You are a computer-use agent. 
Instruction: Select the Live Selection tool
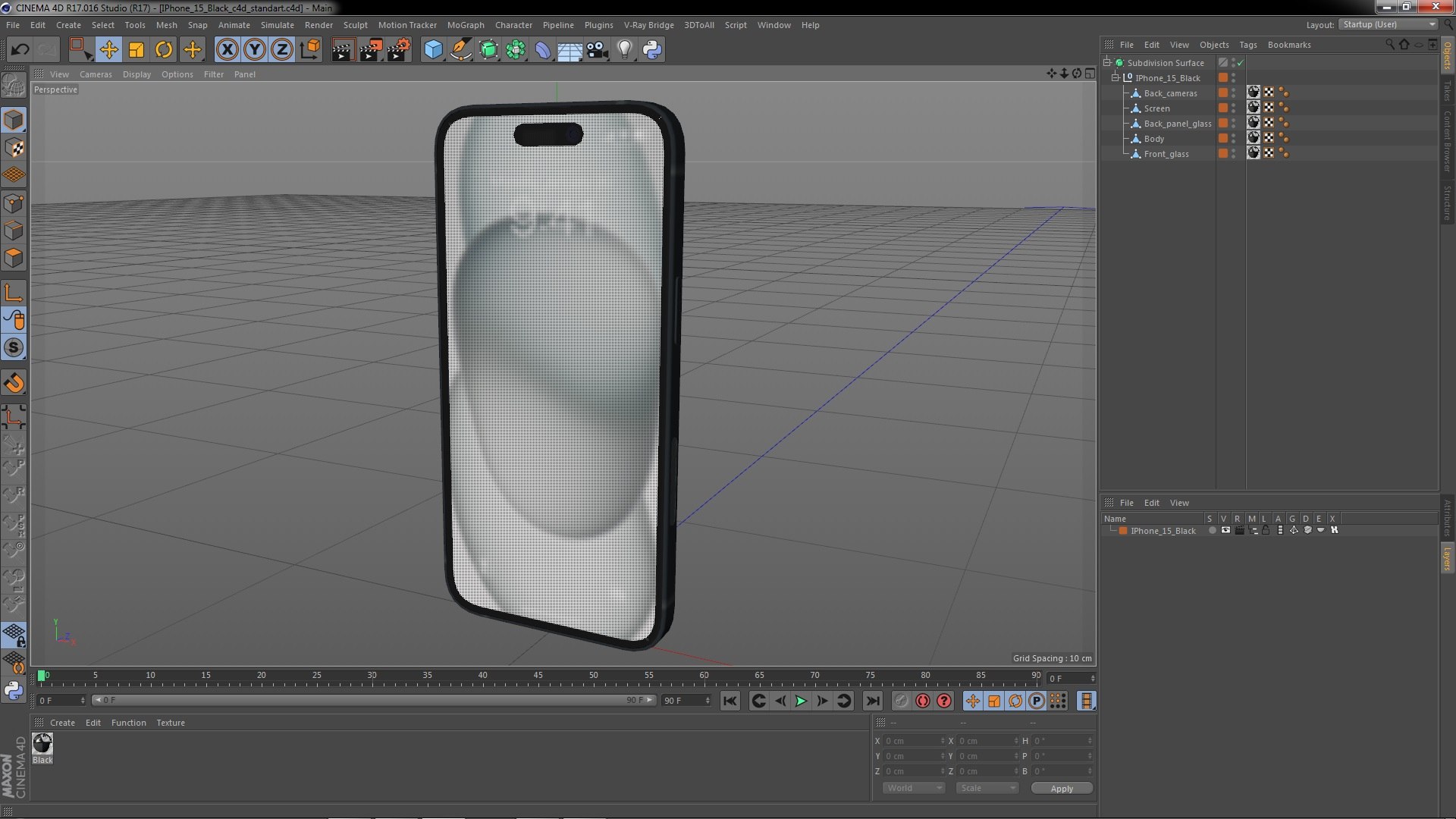(80, 50)
